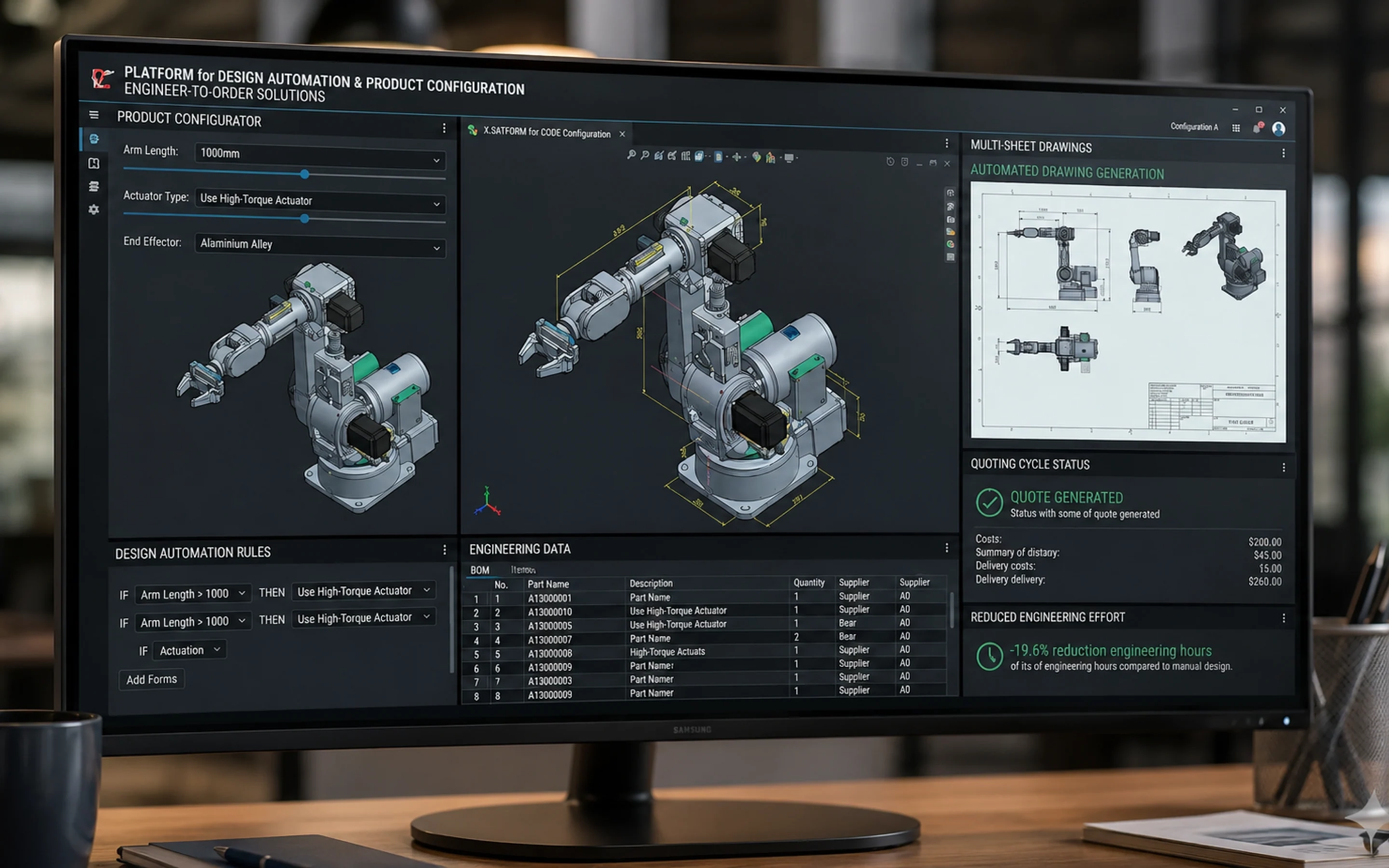This screenshot has height=868, width=1389.
Task: Expand the Actuator Type dropdown
Action: [x=320, y=202]
